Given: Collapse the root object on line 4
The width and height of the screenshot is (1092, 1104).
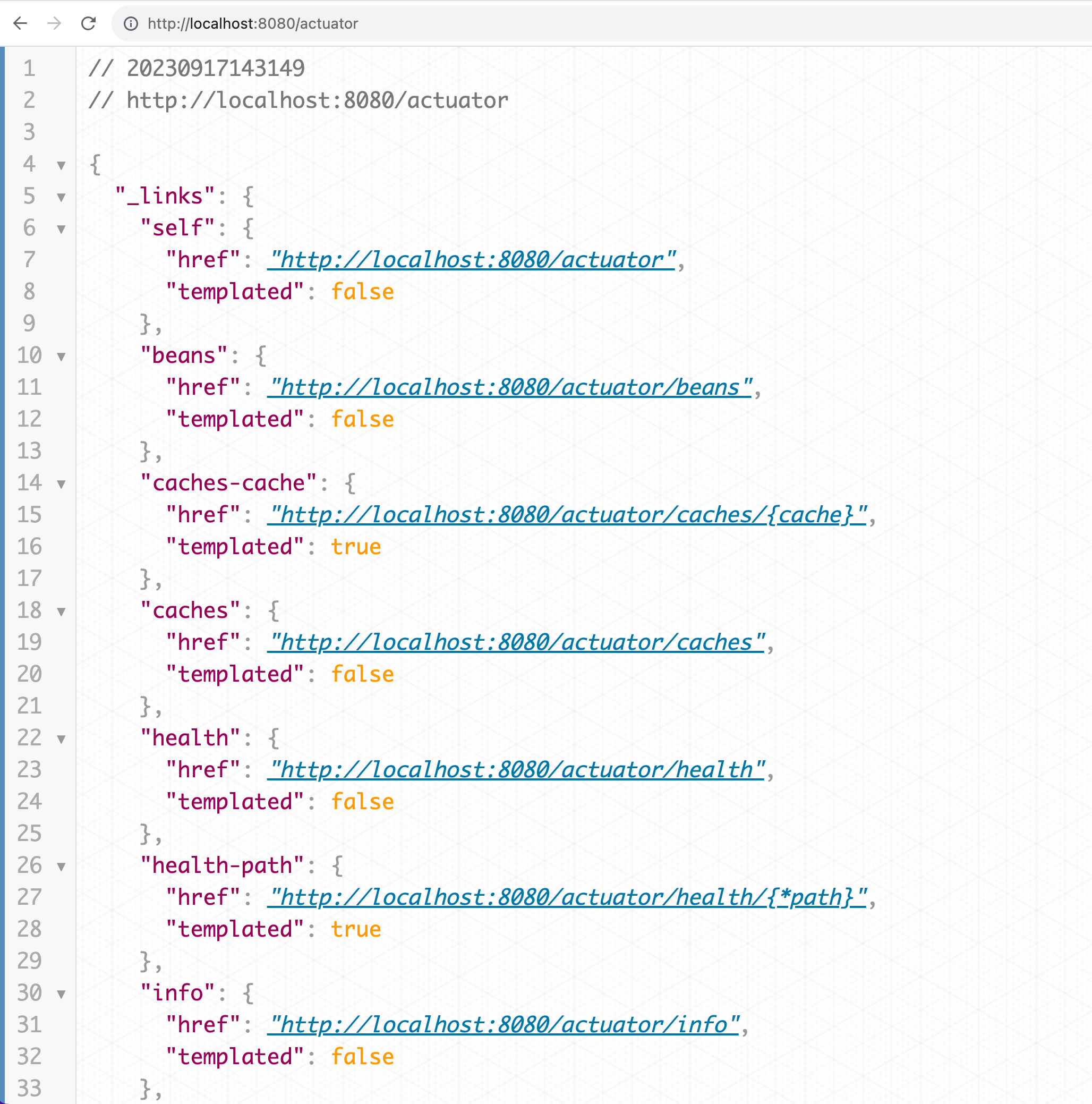Looking at the screenshot, I should (x=61, y=166).
